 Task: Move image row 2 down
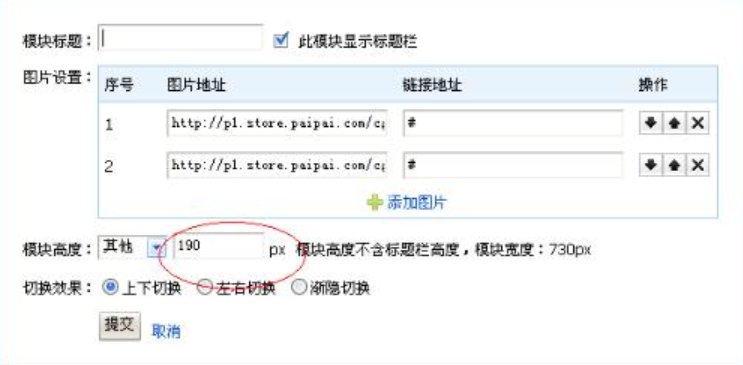tap(651, 165)
